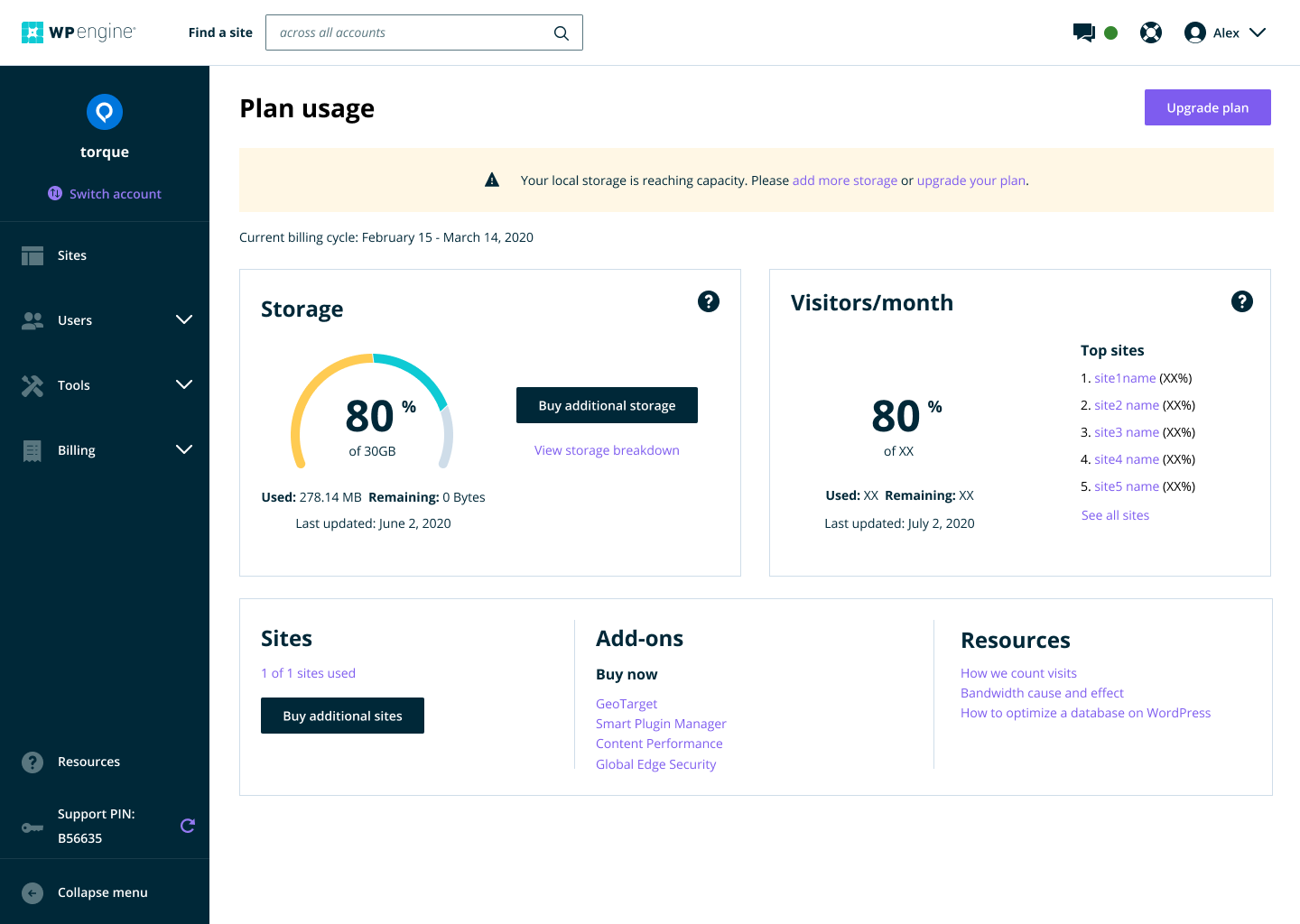1300x924 pixels.
Task: Open How we count visits link
Action: [x=1018, y=673]
